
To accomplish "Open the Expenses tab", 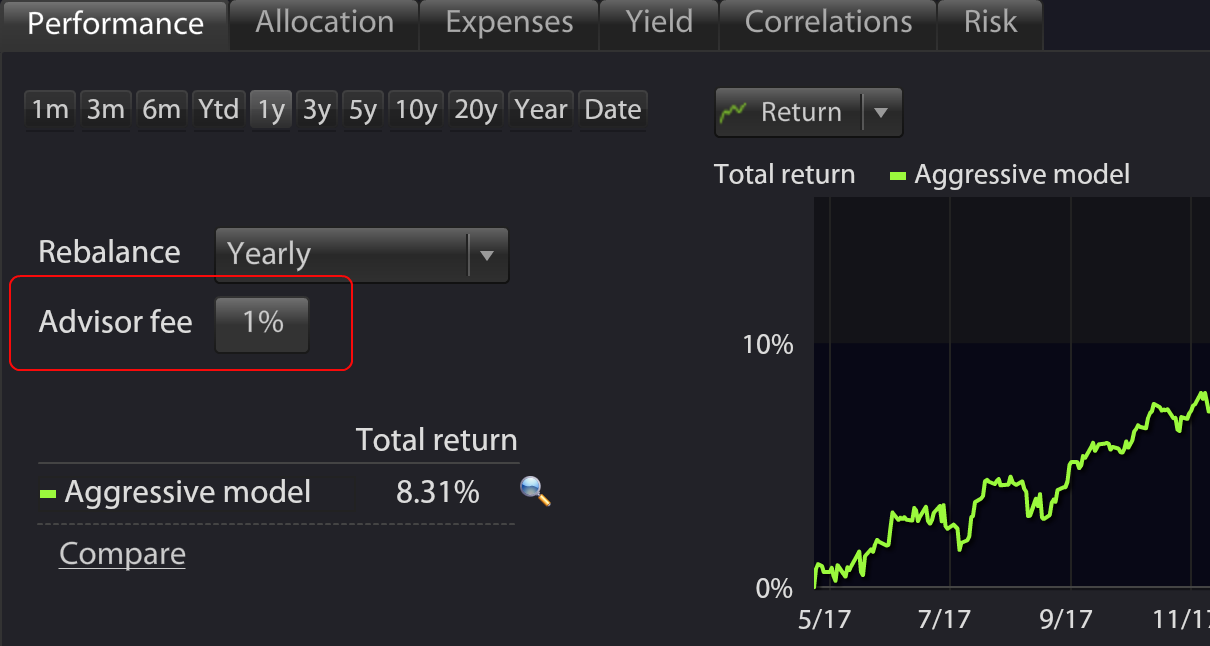I will 509,23.
